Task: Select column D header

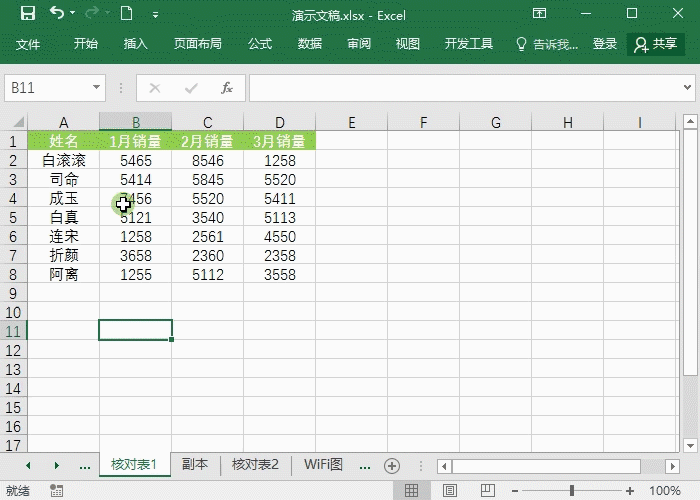Action: [279, 122]
